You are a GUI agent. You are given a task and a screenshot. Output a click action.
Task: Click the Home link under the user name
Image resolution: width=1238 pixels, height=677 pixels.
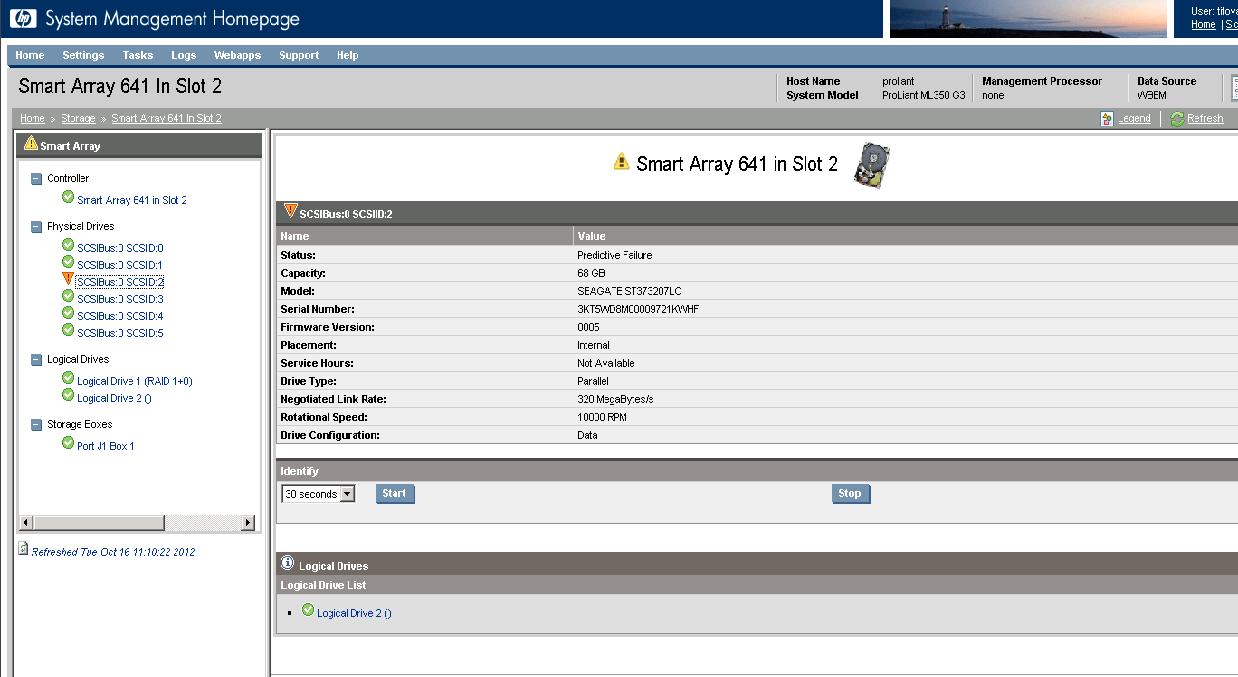1203,25
